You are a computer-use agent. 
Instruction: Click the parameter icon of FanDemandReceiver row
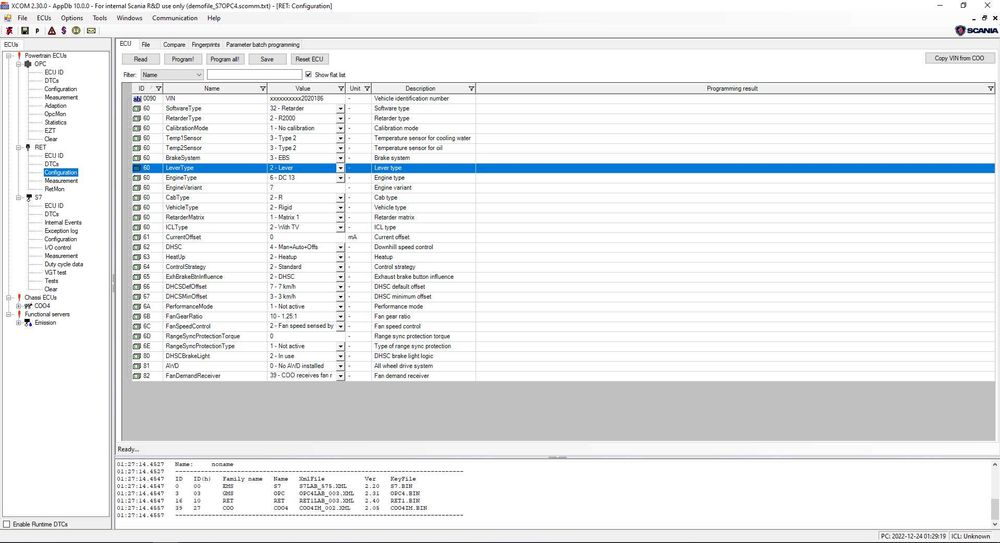[137, 376]
